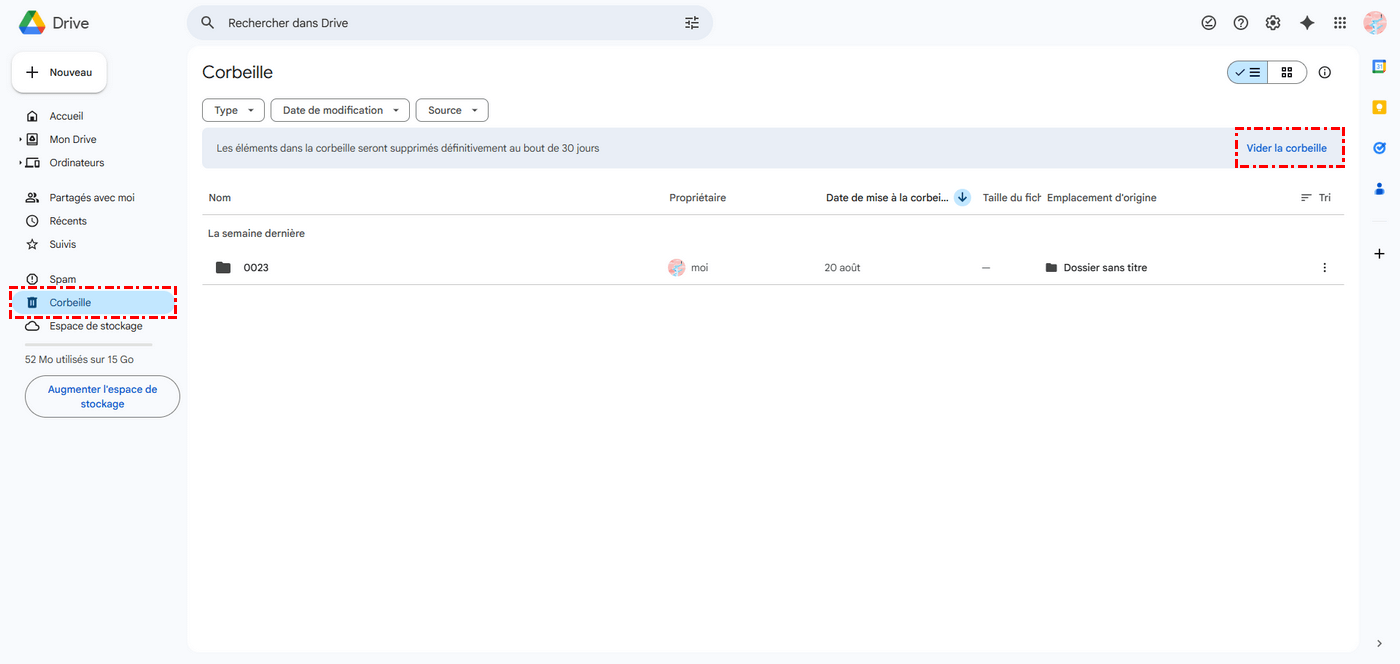Open the Settings gear icon
This screenshot has height=664, width=1400.
tap(1273, 23)
